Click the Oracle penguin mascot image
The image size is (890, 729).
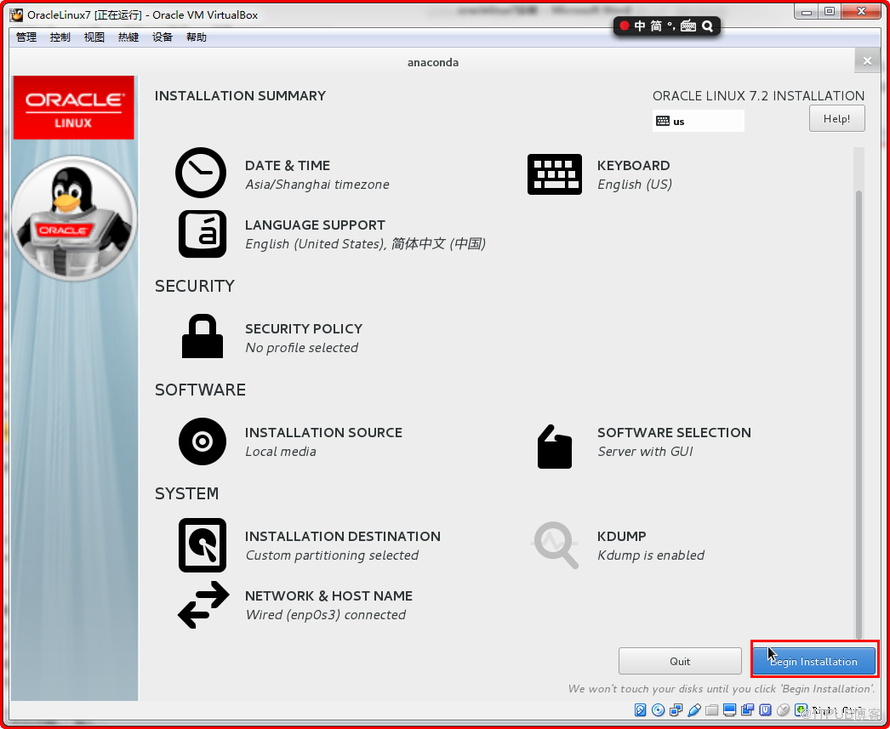point(74,218)
